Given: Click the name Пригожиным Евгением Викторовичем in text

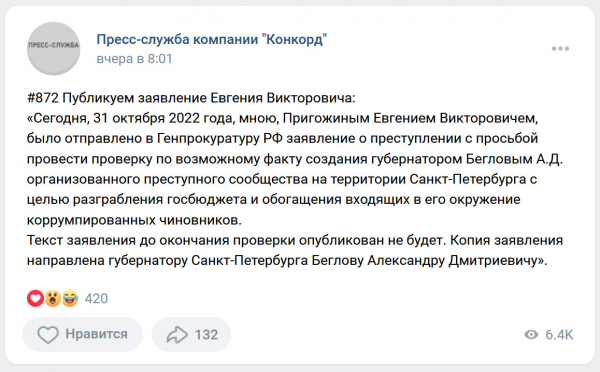Looking at the screenshot, I should point(410,118).
